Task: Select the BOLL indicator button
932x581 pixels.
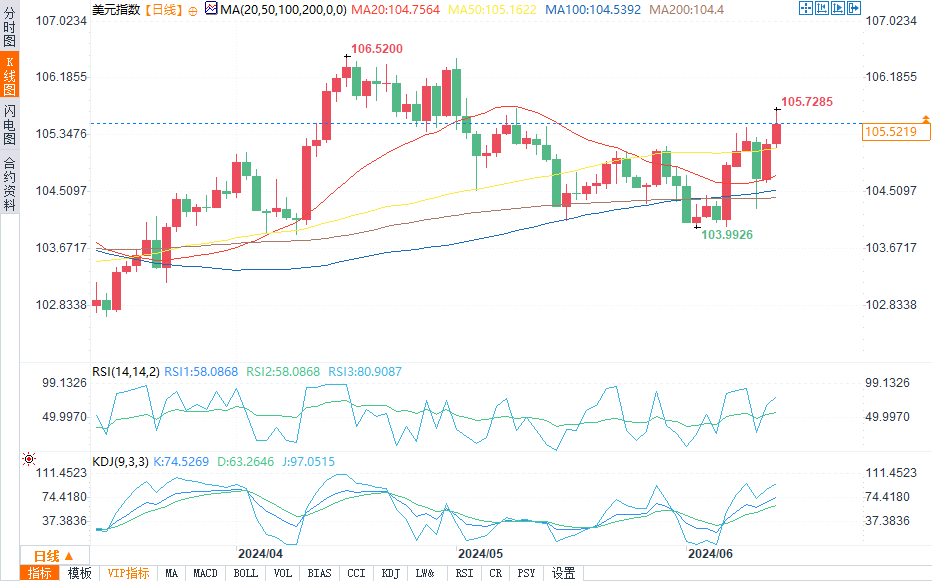Action: (245, 573)
